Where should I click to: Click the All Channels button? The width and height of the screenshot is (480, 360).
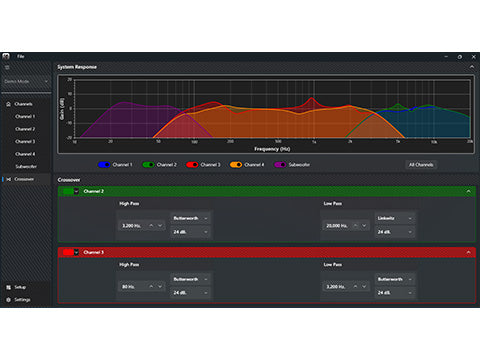point(421,165)
